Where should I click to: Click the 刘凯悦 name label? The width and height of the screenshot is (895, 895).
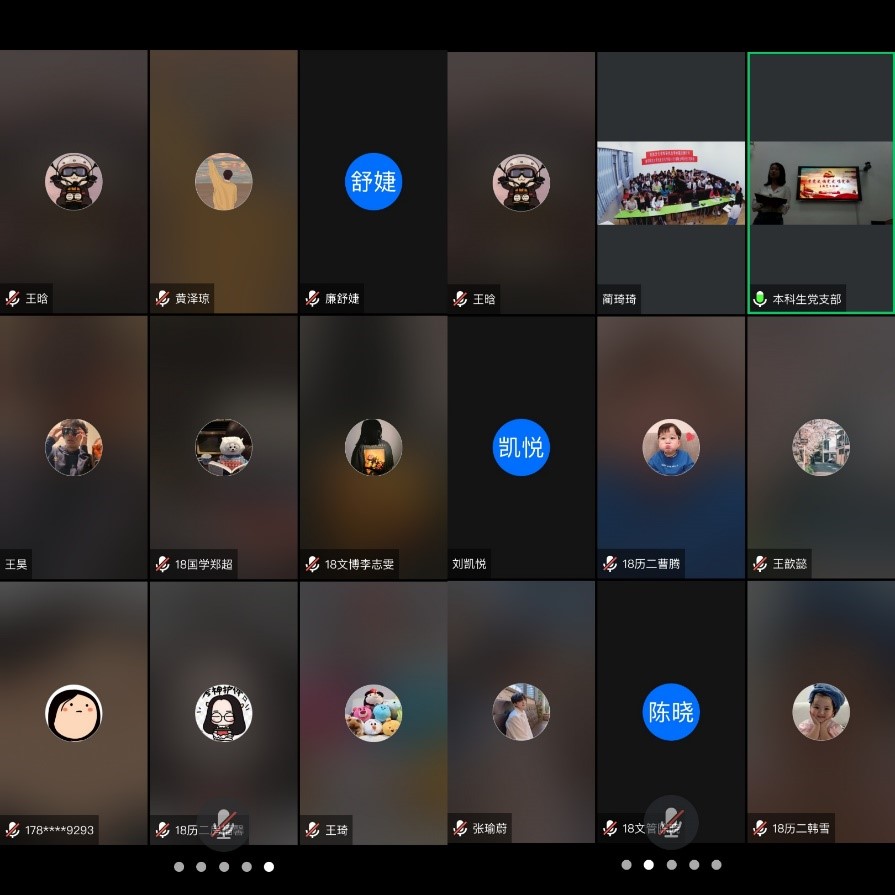pyautogui.click(x=469, y=564)
